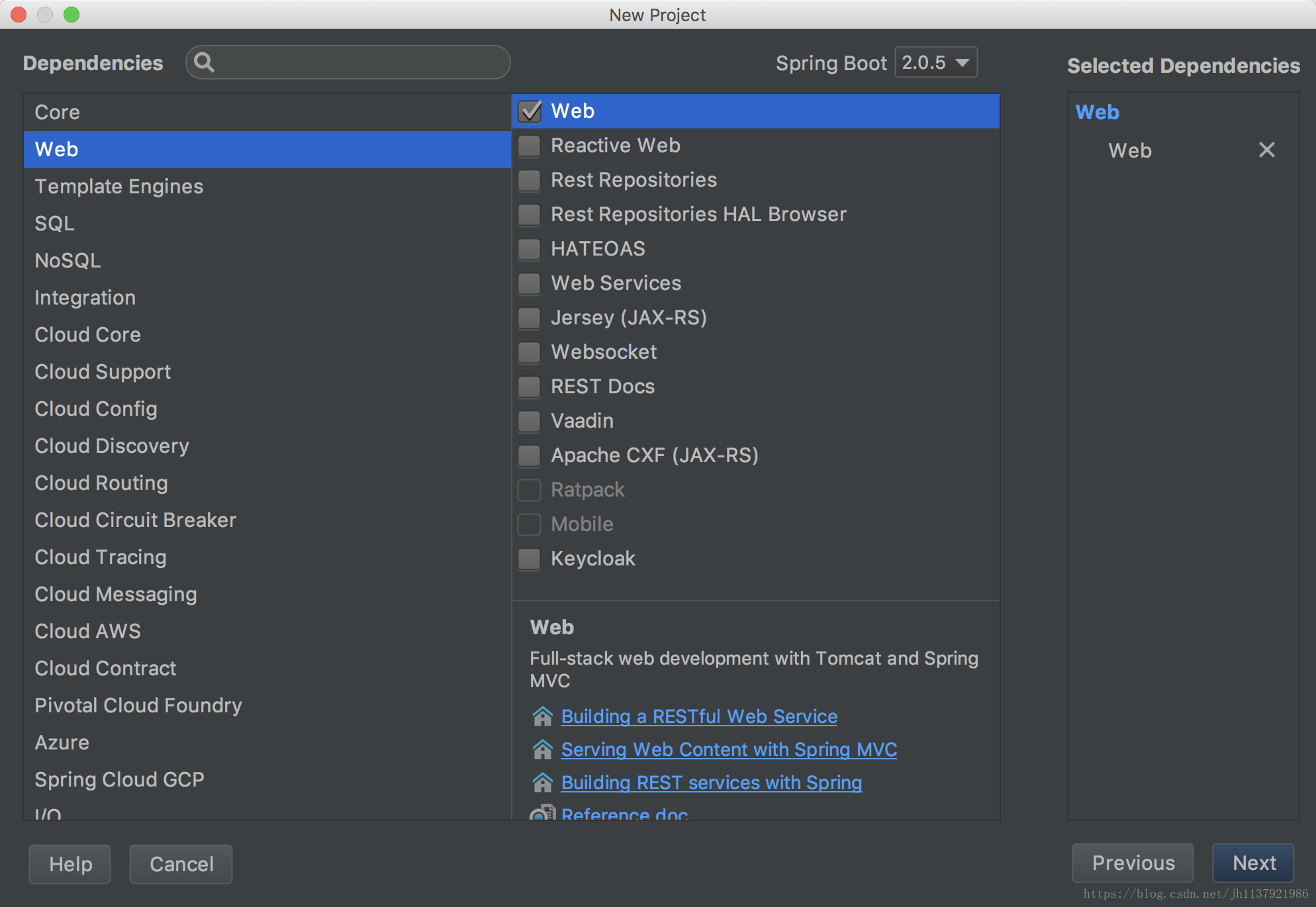
Task: Check the Vaadin checkbox
Action: click(x=530, y=421)
